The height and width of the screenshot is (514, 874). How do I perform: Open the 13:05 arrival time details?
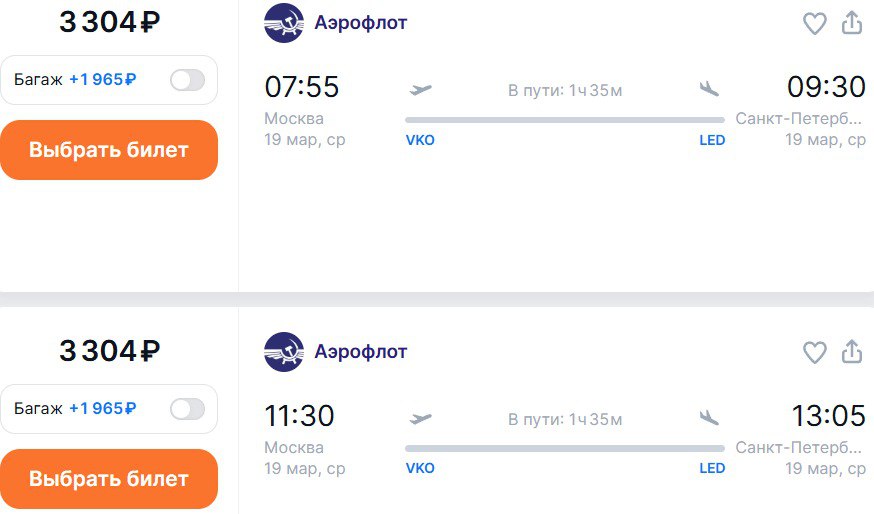coord(828,416)
